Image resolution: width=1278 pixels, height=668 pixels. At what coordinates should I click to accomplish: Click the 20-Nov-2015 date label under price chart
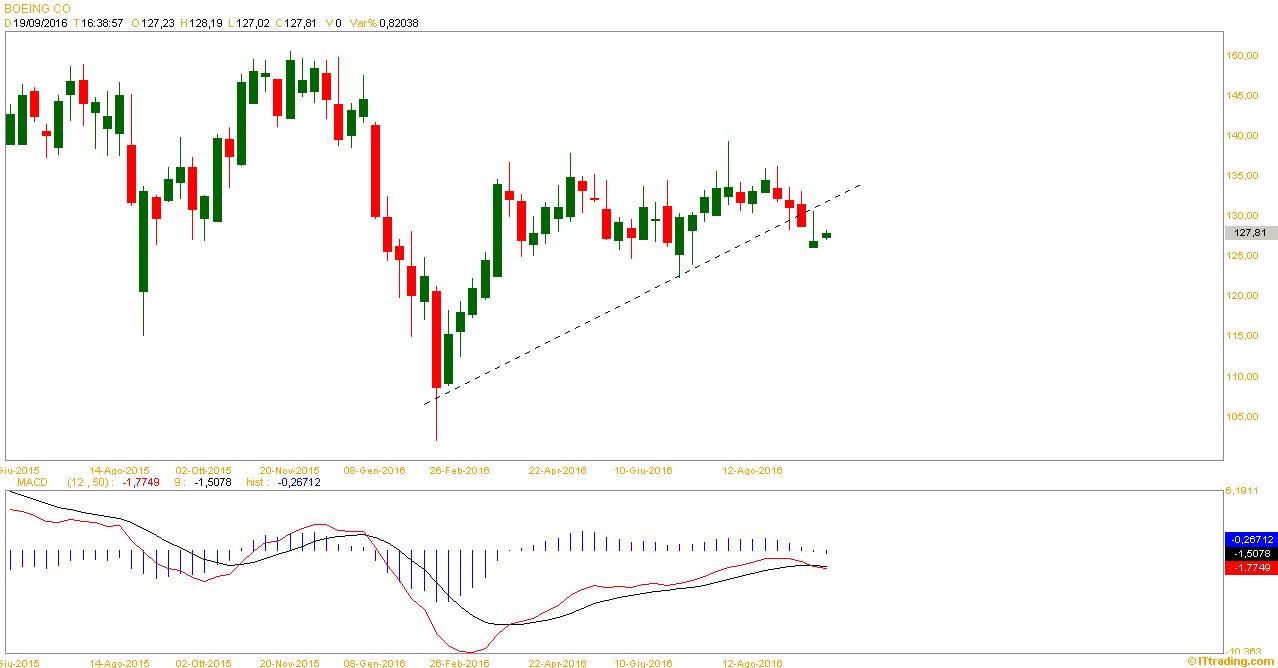[x=290, y=470]
